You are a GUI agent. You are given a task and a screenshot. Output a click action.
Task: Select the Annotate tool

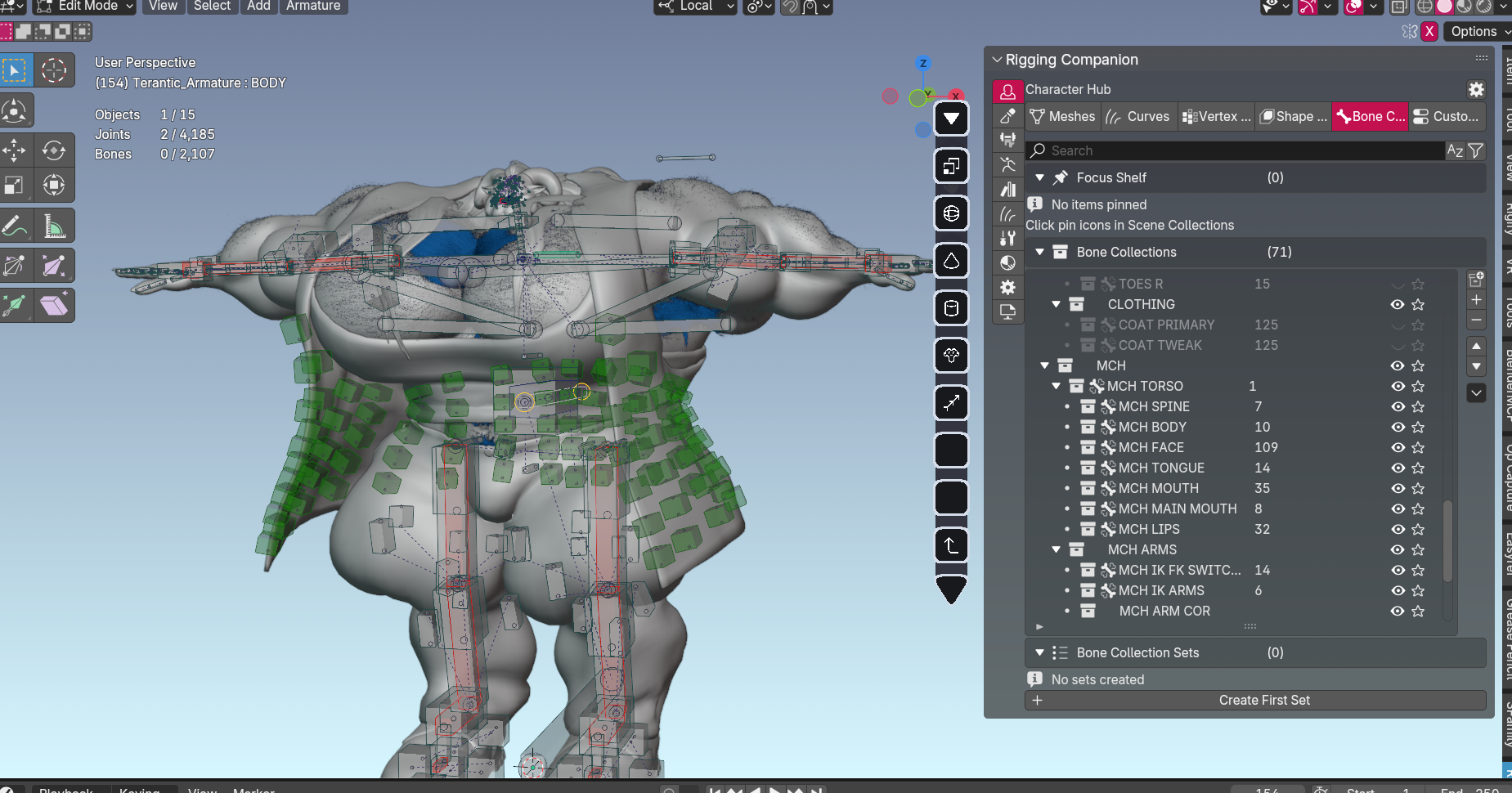(x=15, y=226)
